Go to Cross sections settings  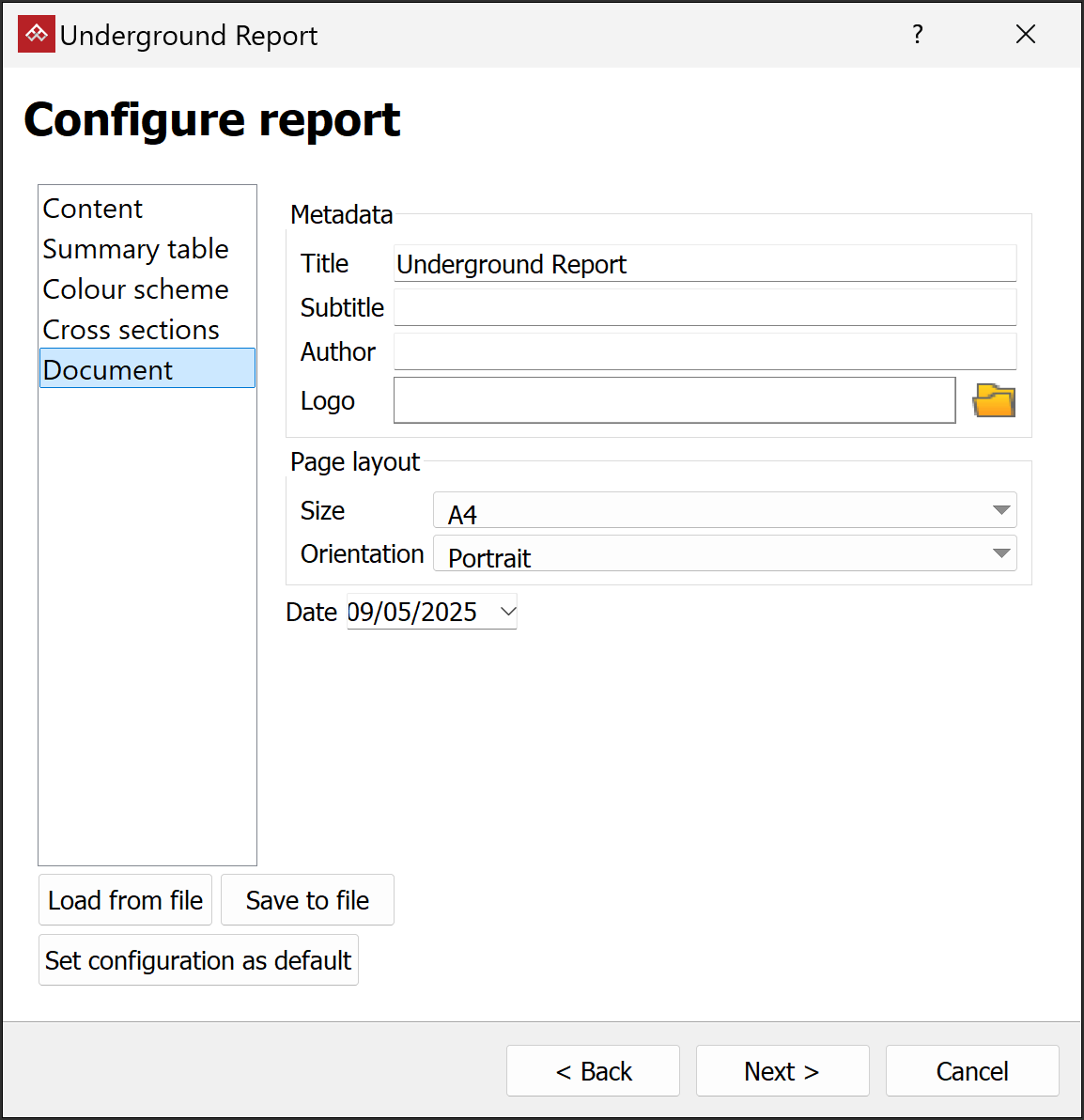point(132,330)
